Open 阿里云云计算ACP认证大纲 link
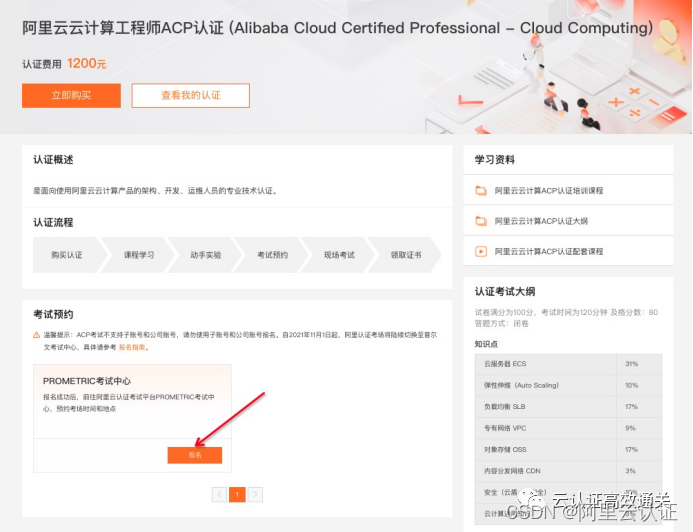The height and width of the screenshot is (532, 693). [x=541, y=221]
